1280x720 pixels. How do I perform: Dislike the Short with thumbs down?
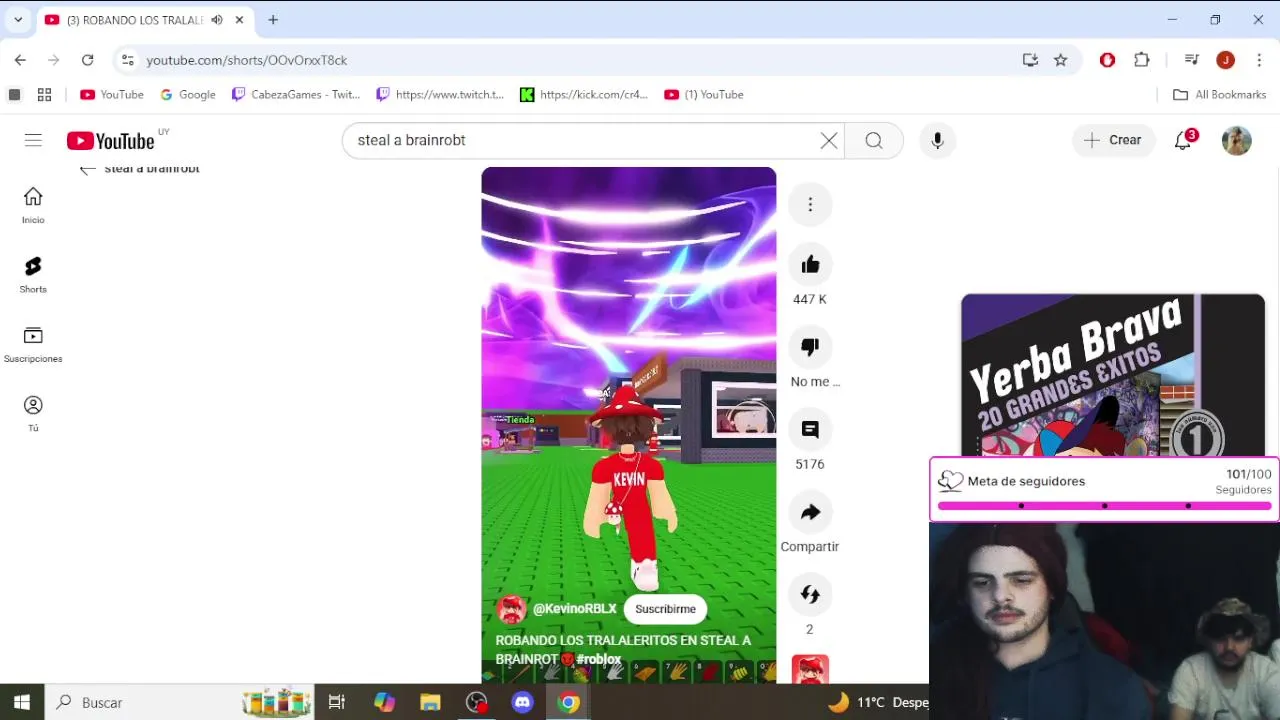[x=810, y=347]
